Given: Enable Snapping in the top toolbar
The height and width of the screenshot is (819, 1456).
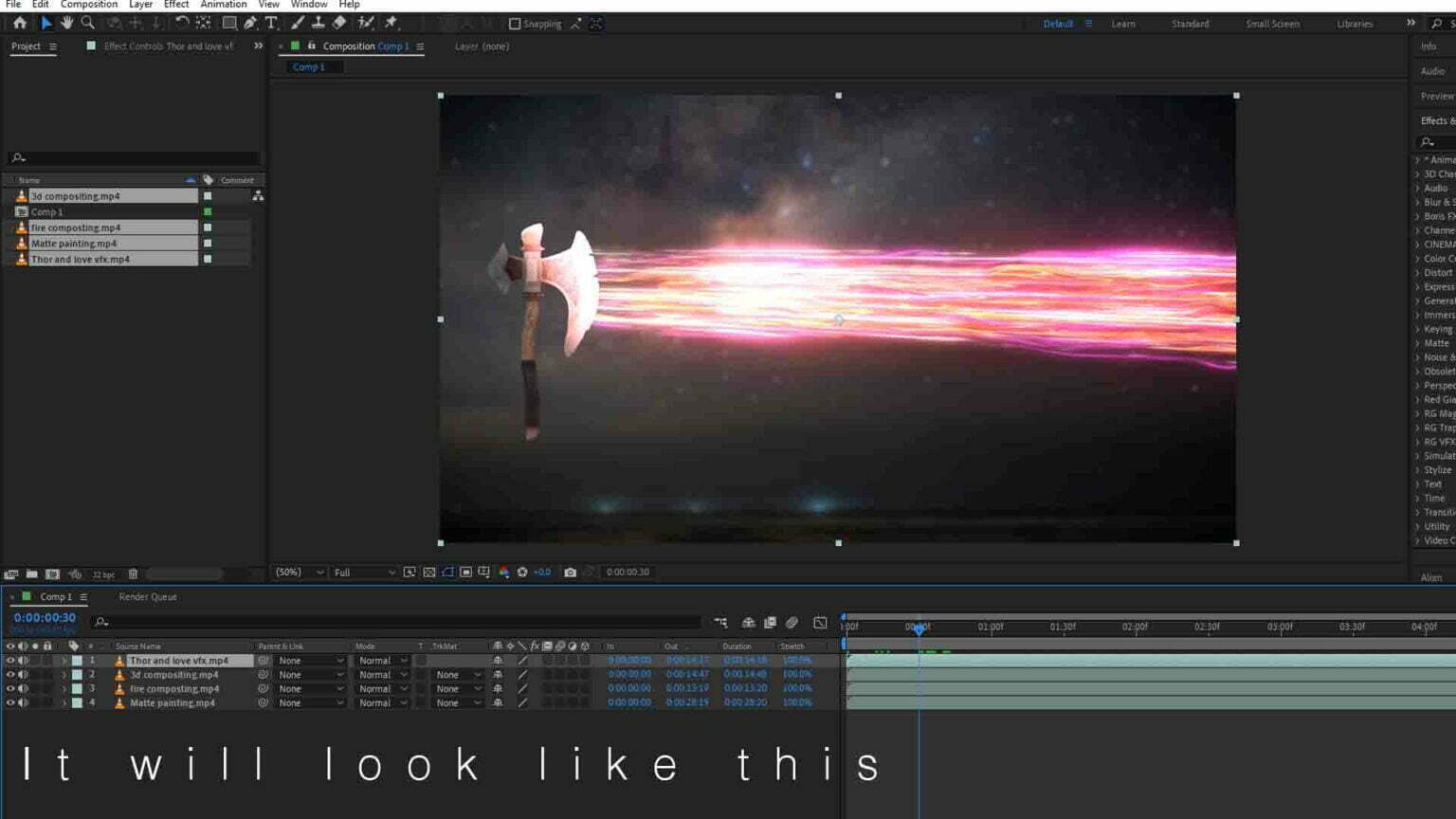Looking at the screenshot, I should pyautogui.click(x=515, y=24).
